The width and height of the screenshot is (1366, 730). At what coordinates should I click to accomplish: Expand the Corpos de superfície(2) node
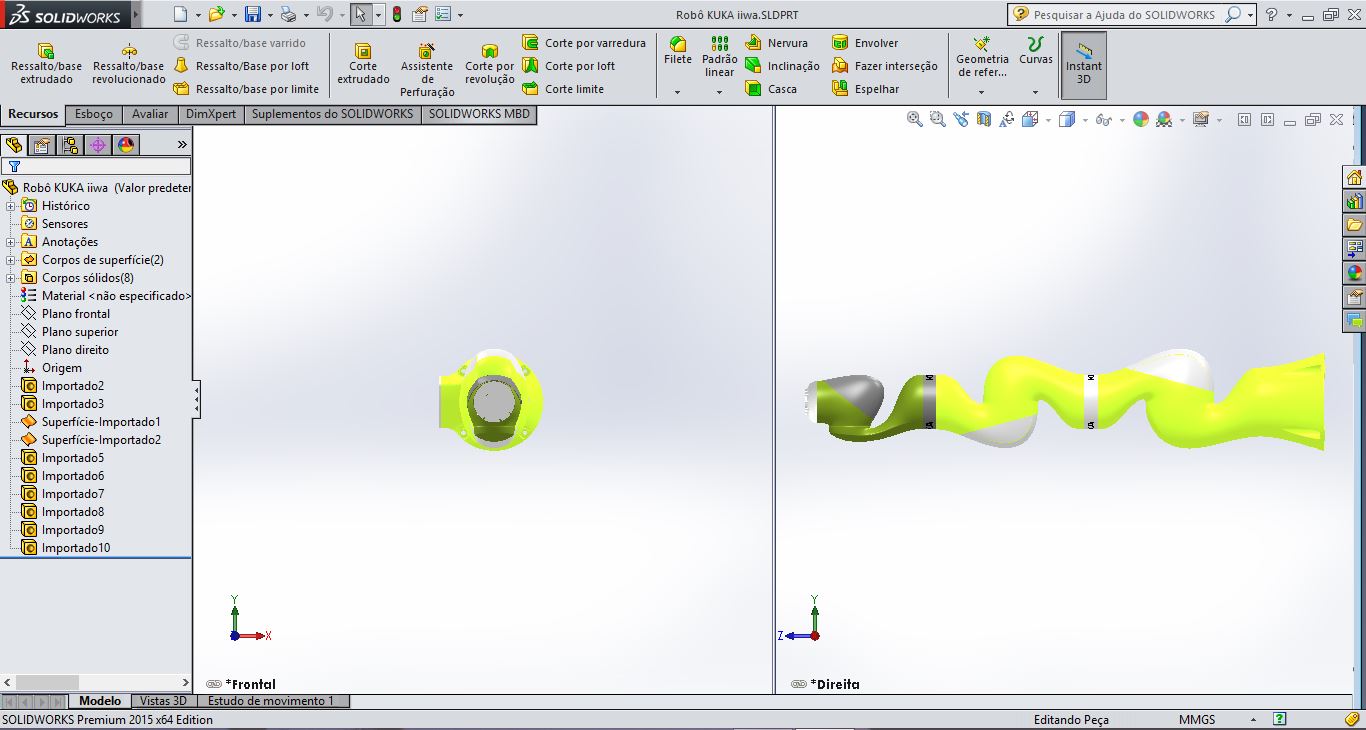point(11,260)
